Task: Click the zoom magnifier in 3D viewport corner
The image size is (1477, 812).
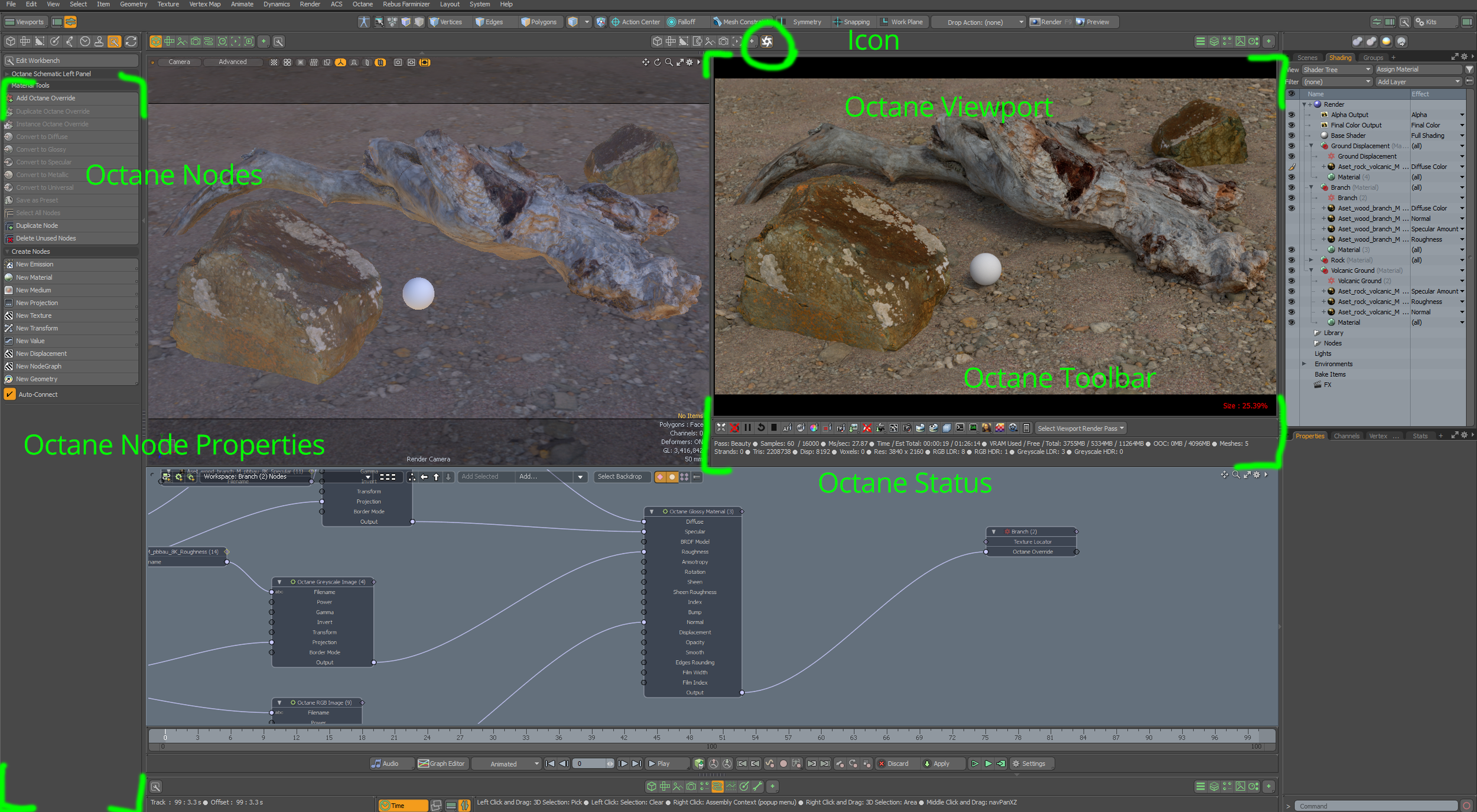Action: tap(669, 62)
